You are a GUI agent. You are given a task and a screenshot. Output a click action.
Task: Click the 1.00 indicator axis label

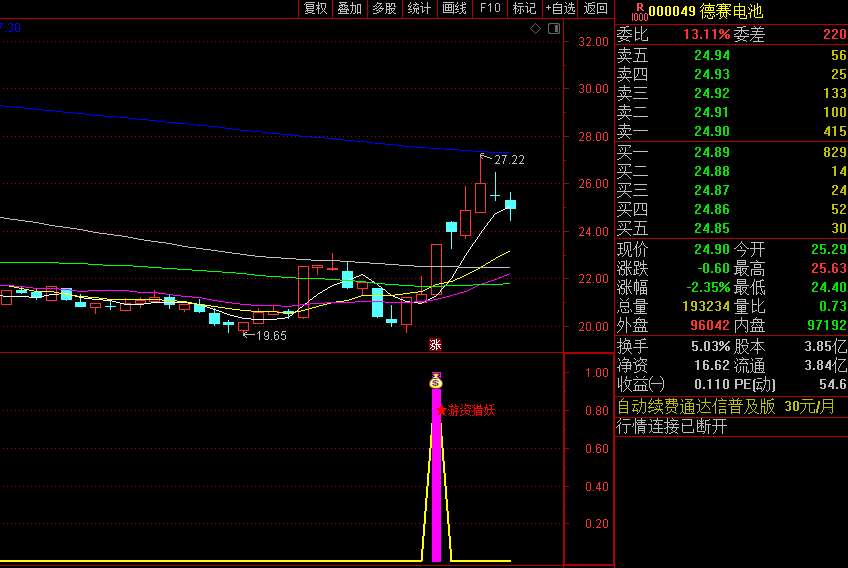click(x=597, y=373)
